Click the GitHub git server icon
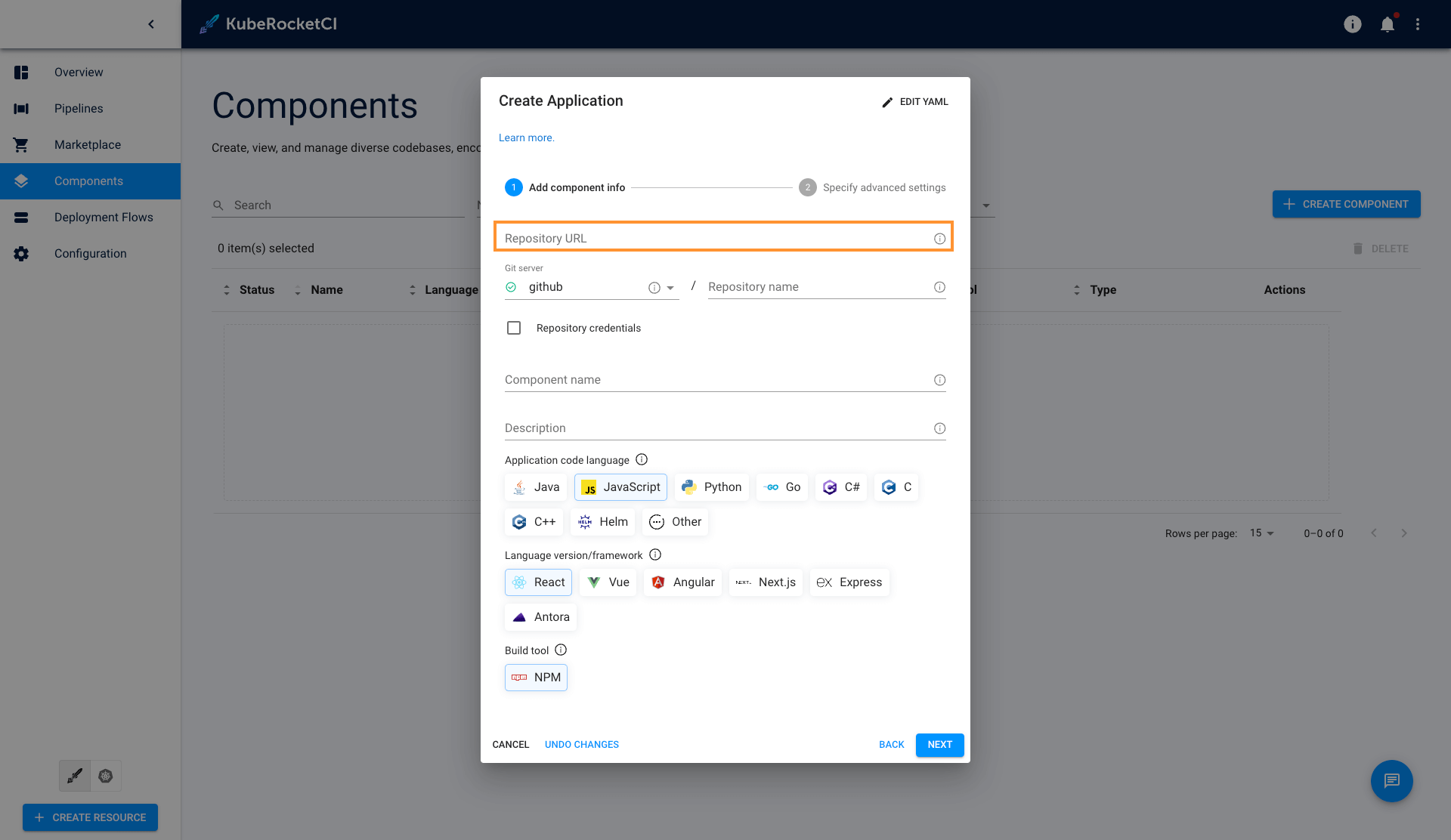1451x840 pixels. pyautogui.click(x=512, y=287)
